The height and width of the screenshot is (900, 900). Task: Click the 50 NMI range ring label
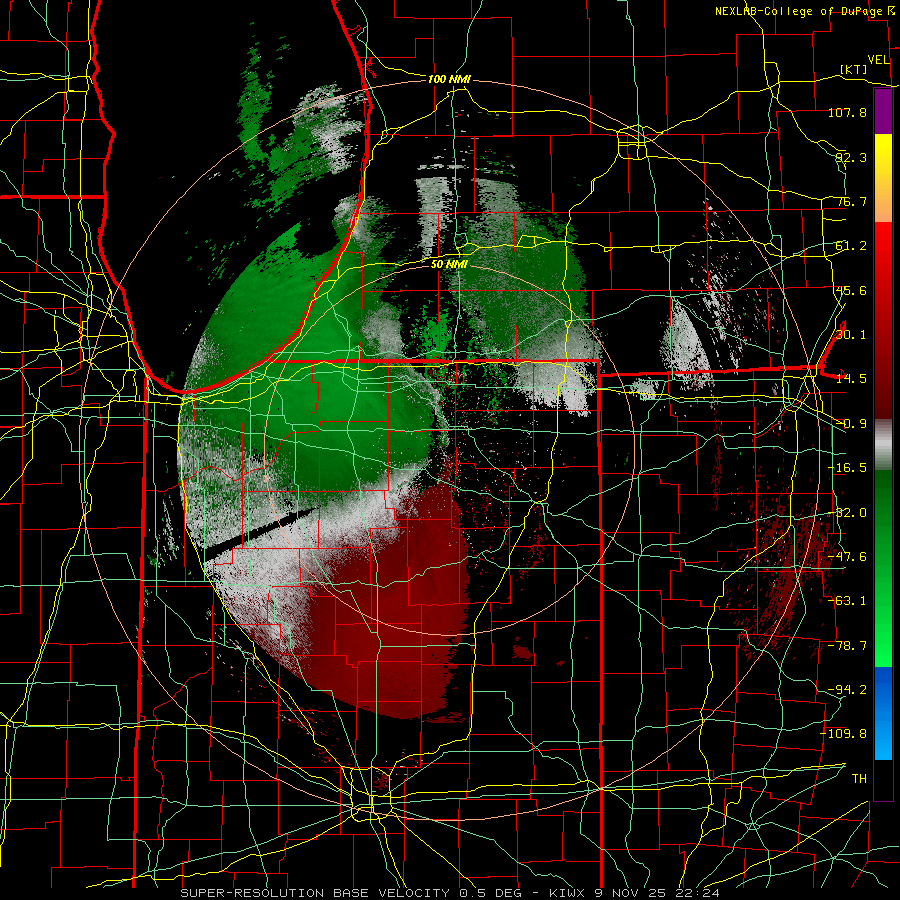[x=449, y=264]
